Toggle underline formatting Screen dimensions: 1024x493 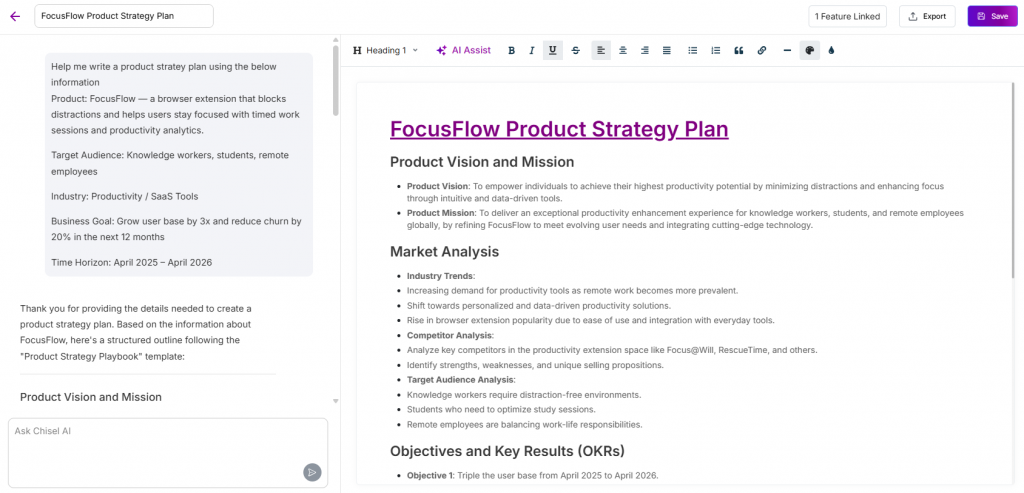tap(552, 50)
